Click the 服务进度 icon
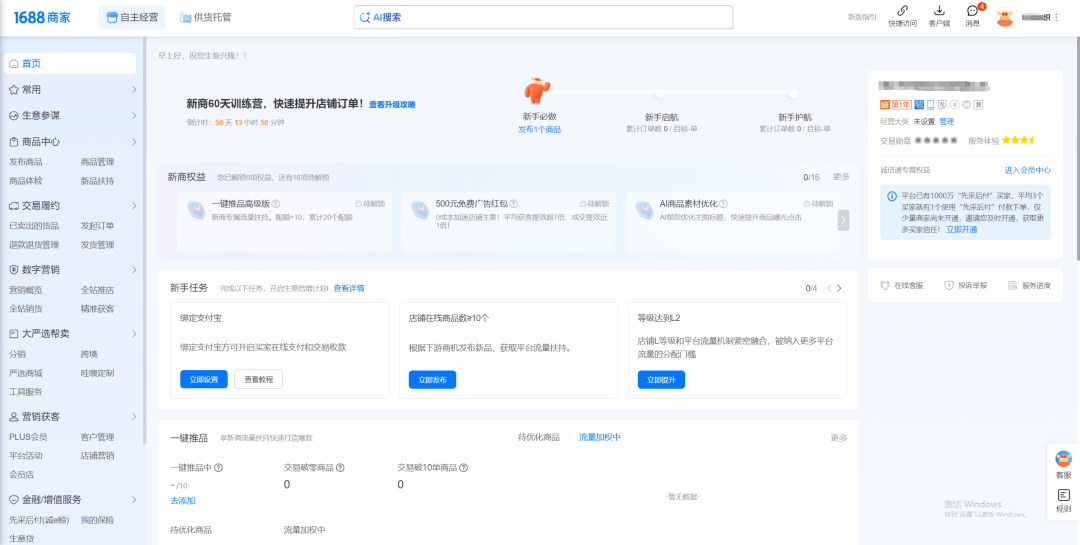1080x545 pixels. point(1012,285)
